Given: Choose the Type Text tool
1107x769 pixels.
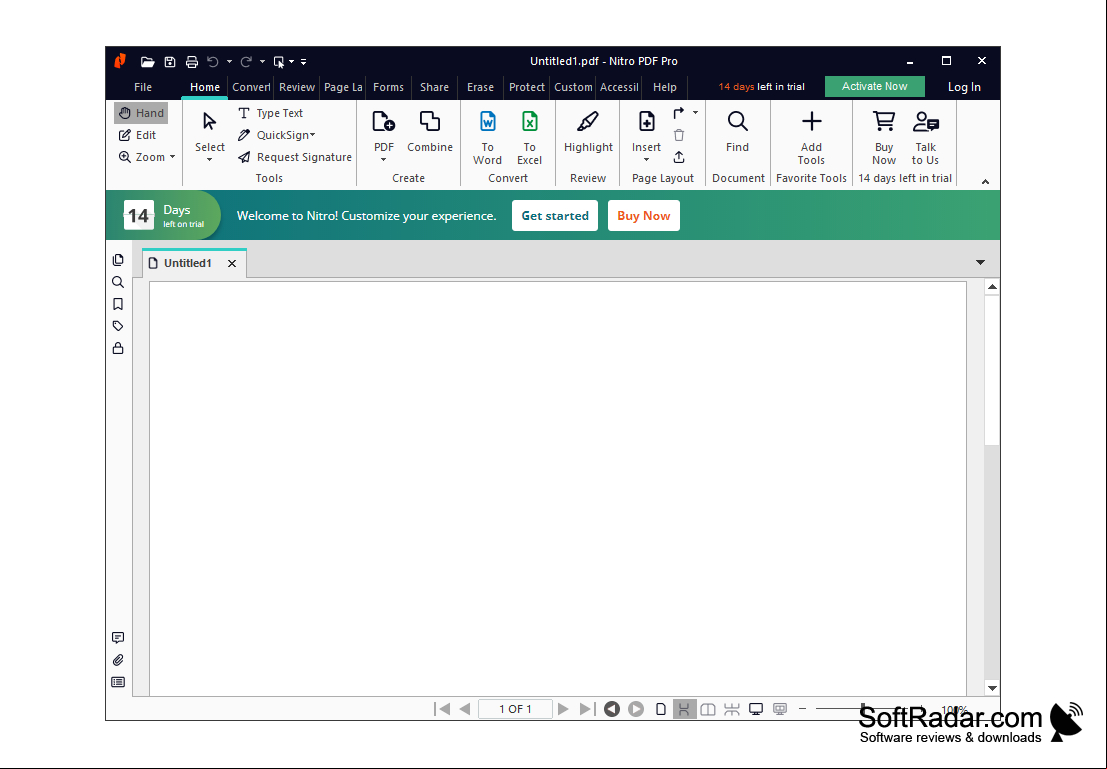Looking at the screenshot, I should [x=271, y=113].
